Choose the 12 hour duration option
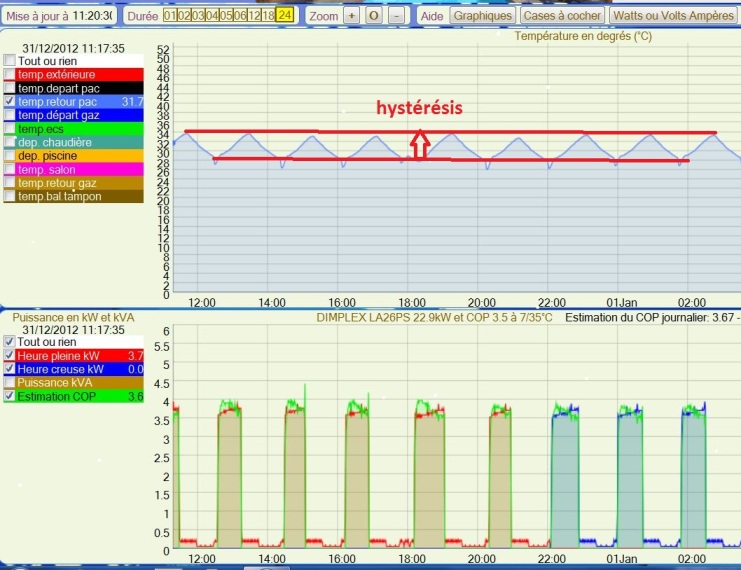 pos(254,16)
